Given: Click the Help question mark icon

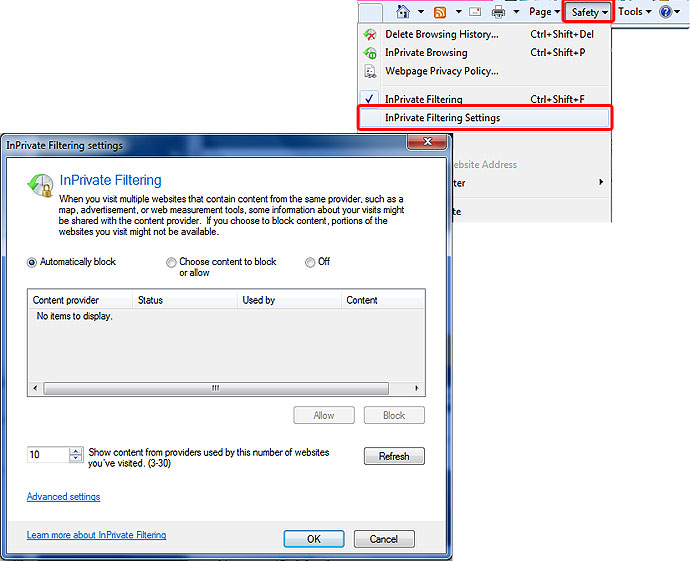Looking at the screenshot, I should point(665,12).
